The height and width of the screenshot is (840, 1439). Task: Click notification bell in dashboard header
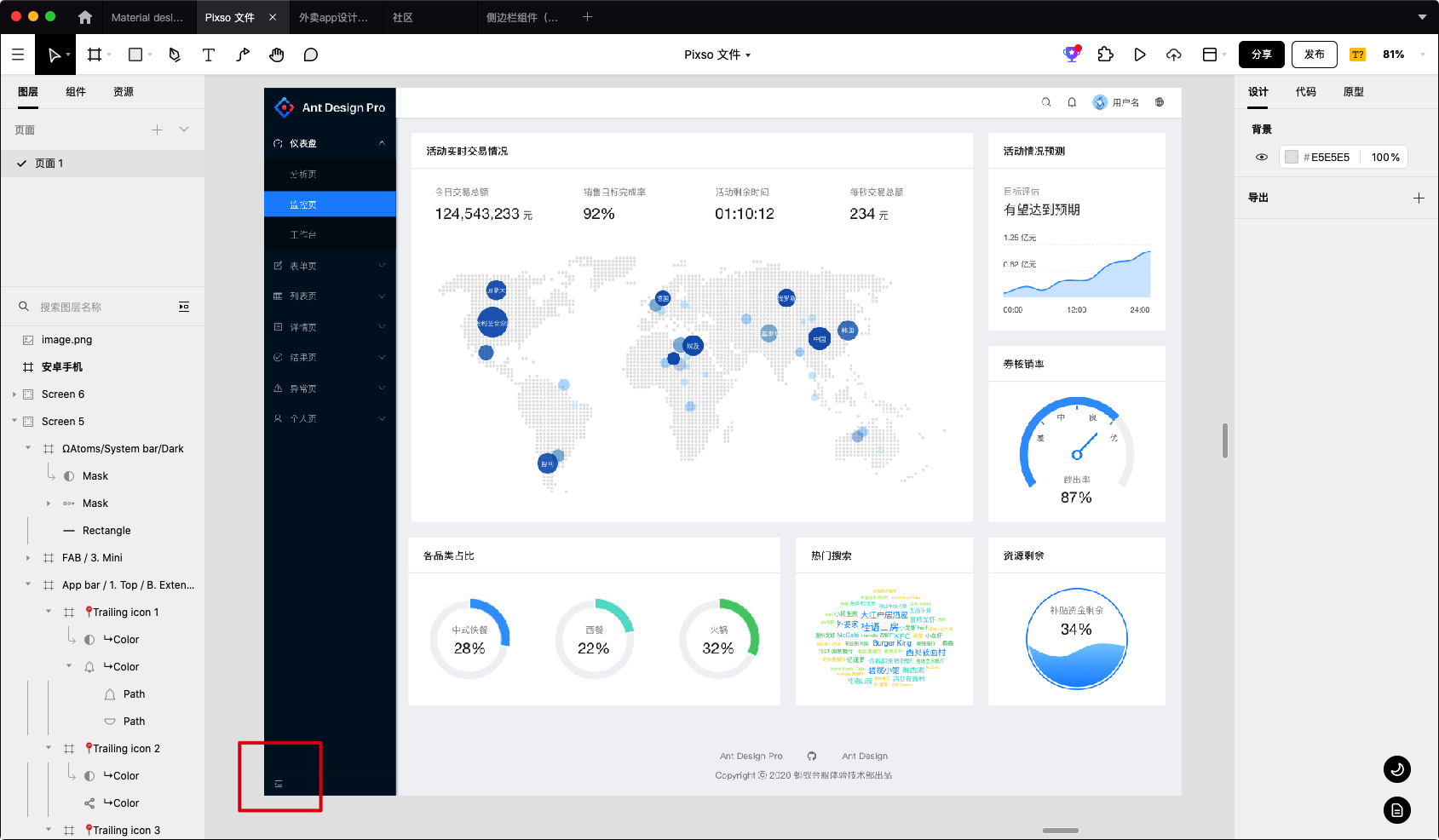coord(1072,102)
